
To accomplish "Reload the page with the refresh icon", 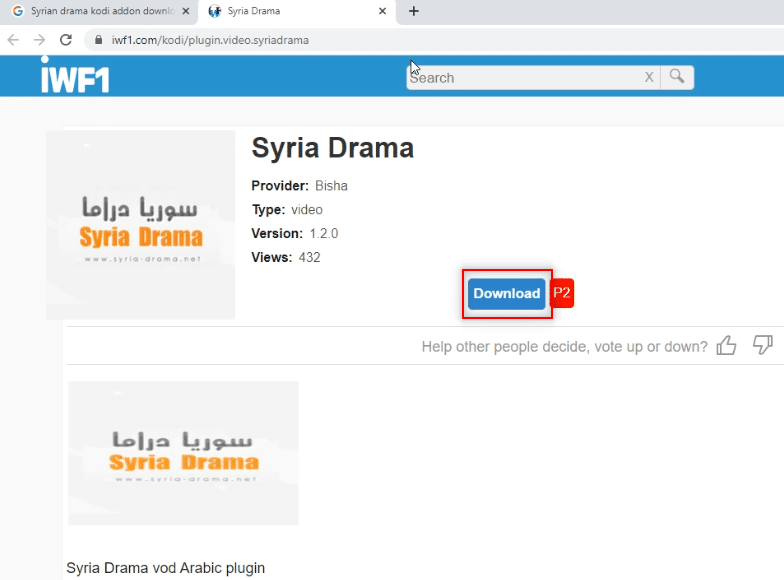I will pos(66,40).
